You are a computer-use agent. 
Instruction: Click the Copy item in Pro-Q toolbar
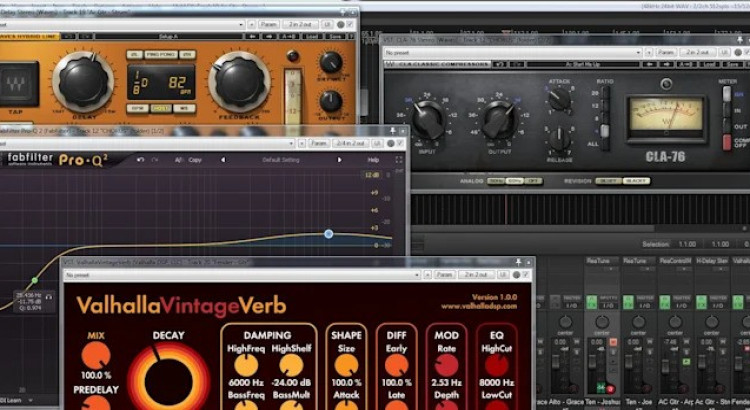[x=195, y=160]
